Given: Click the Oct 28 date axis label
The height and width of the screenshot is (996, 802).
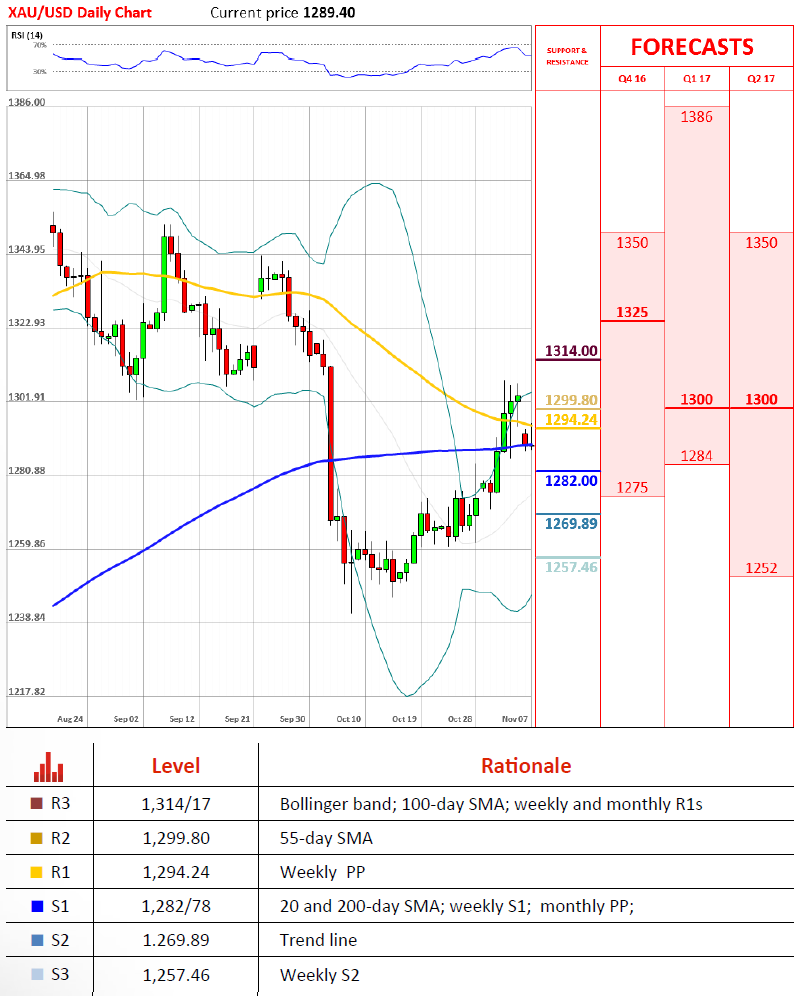Looking at the screenshot, I should (x=460, y=719).
